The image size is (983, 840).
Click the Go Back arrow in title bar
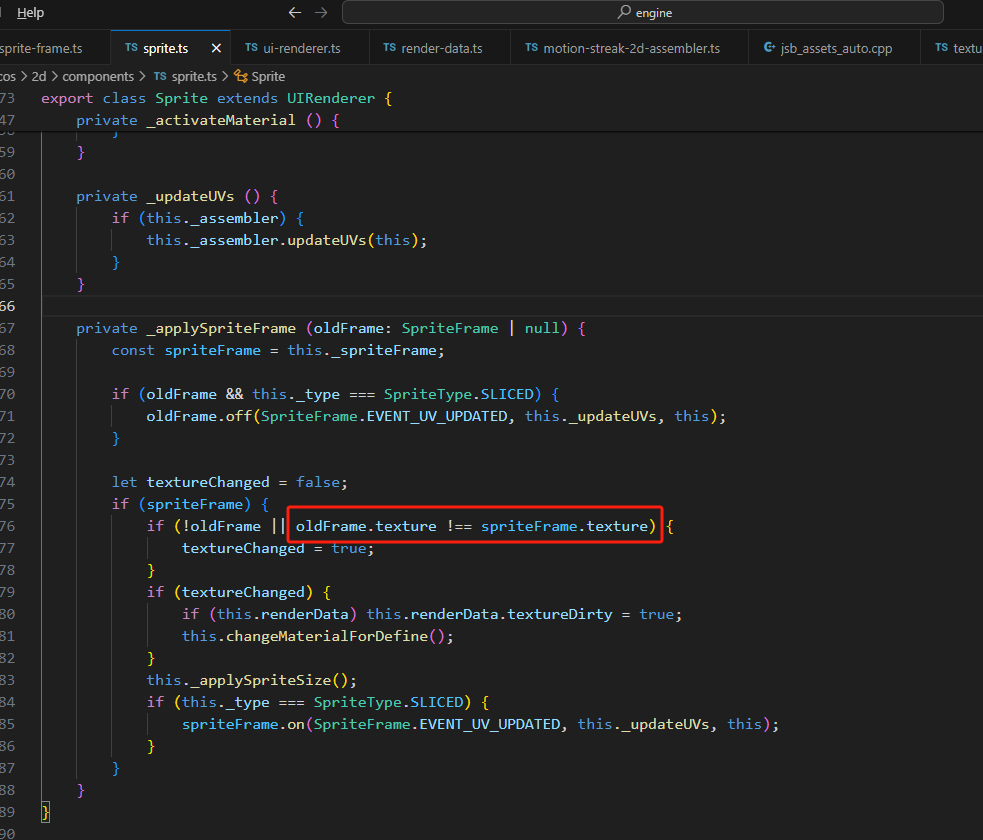pyautogui.click(x=294, y=13)
